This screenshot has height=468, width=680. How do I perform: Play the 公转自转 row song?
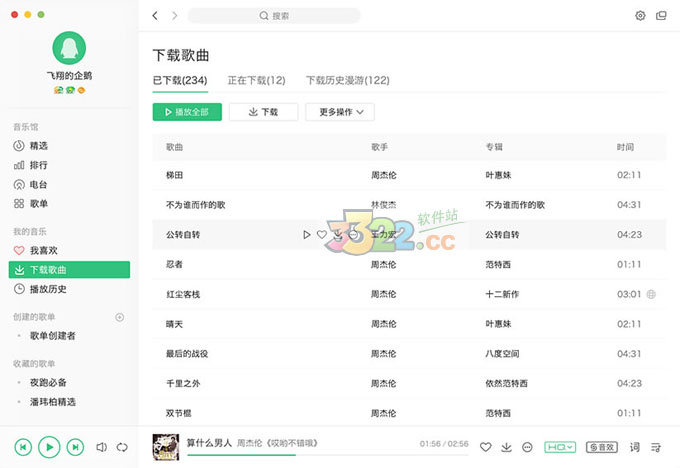pyautogui.click(x=307, y=235)
